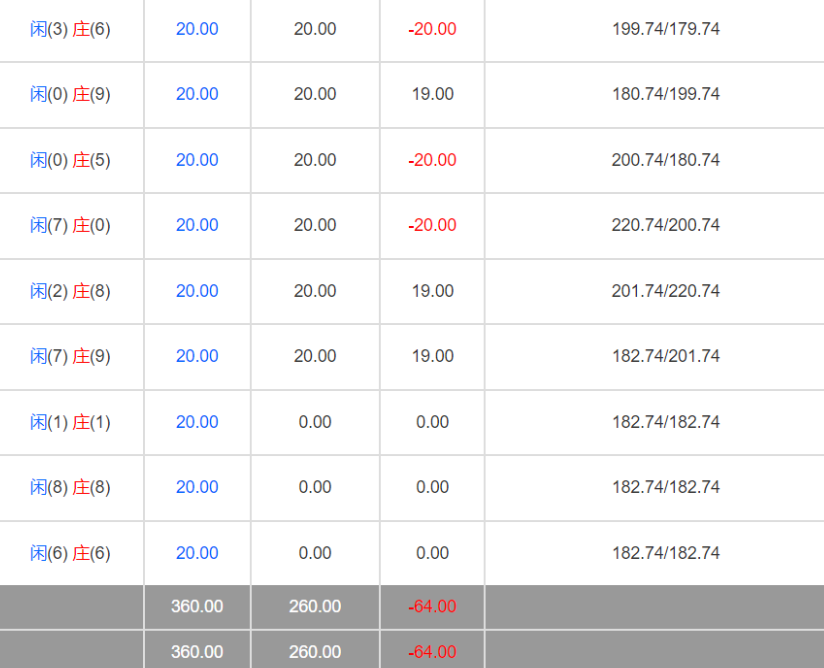Click the 闲(8) 庄(8) result cell
This screenshot has width=824, height=668.
pos(70,487)
